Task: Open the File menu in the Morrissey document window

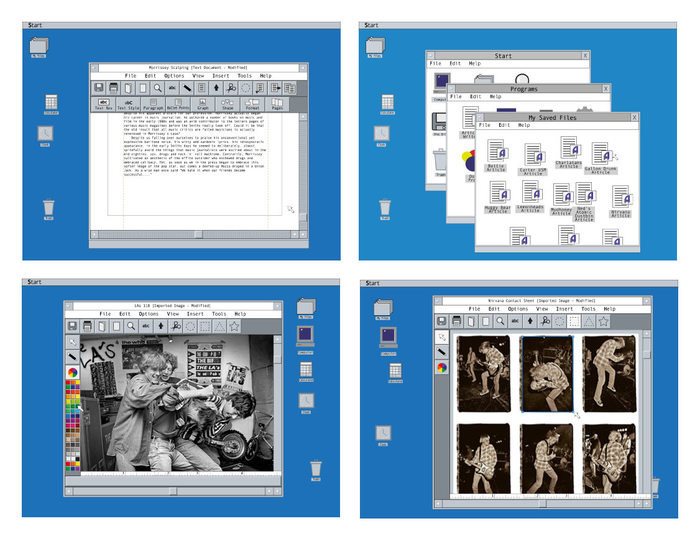Action: [130, 76]
